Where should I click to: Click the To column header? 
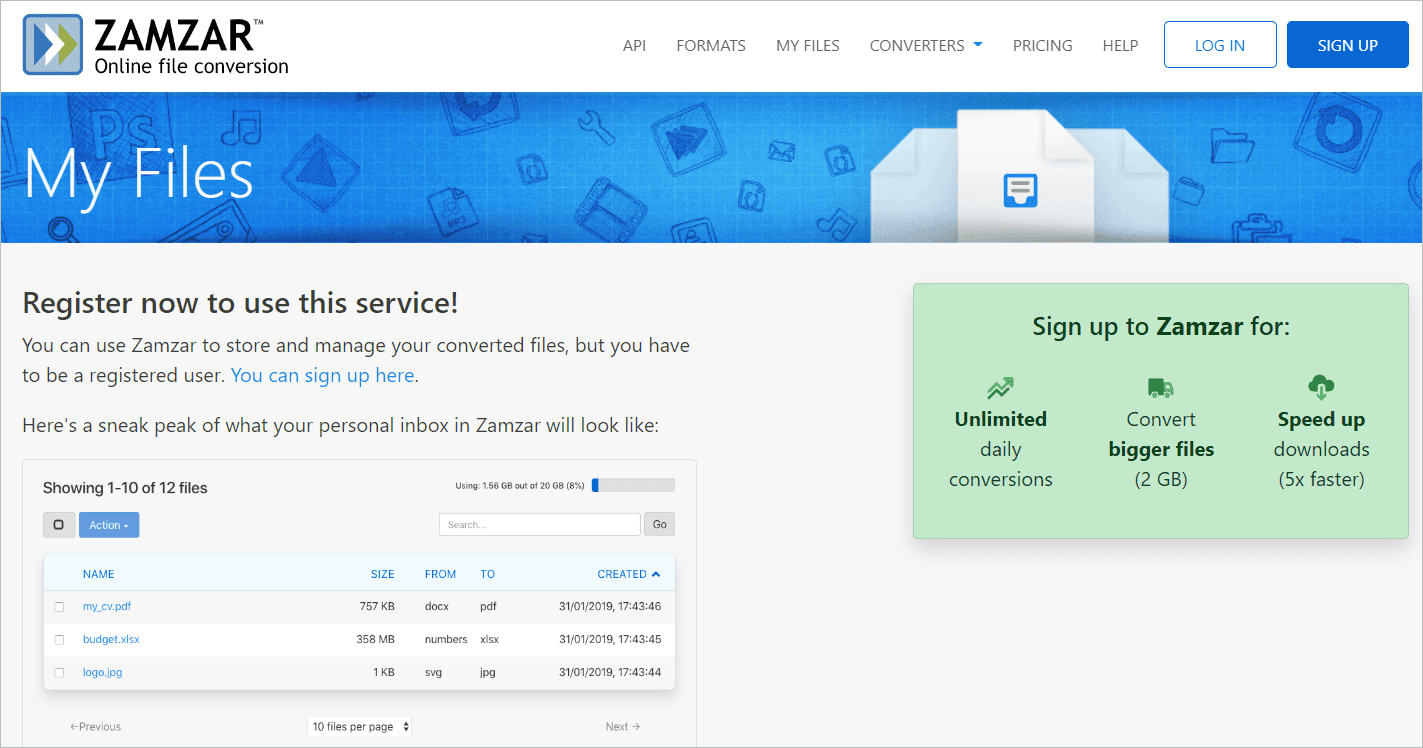[488, 574]
